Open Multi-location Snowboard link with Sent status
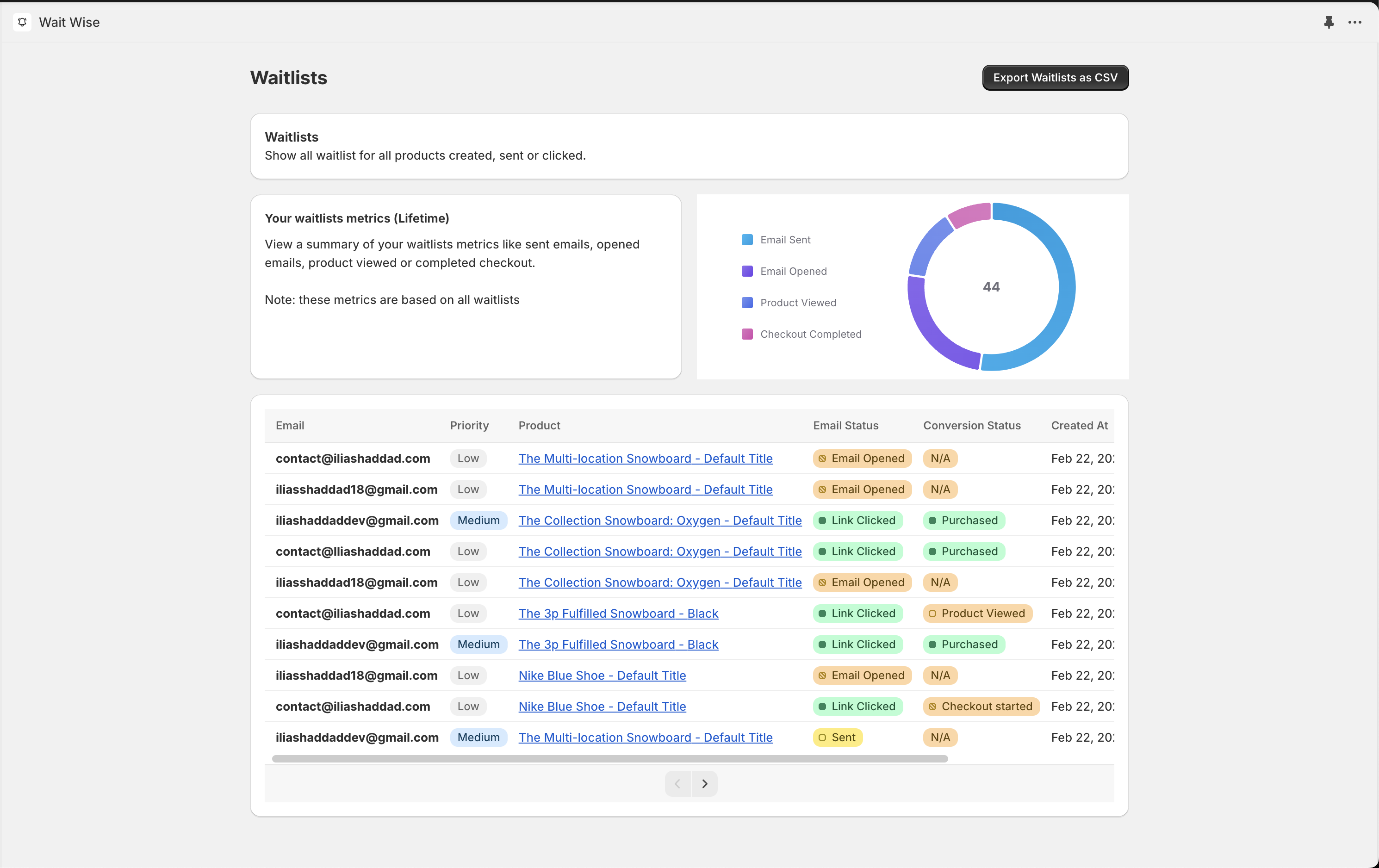This screenshot has height=868, width=1379. coord(646,737)
